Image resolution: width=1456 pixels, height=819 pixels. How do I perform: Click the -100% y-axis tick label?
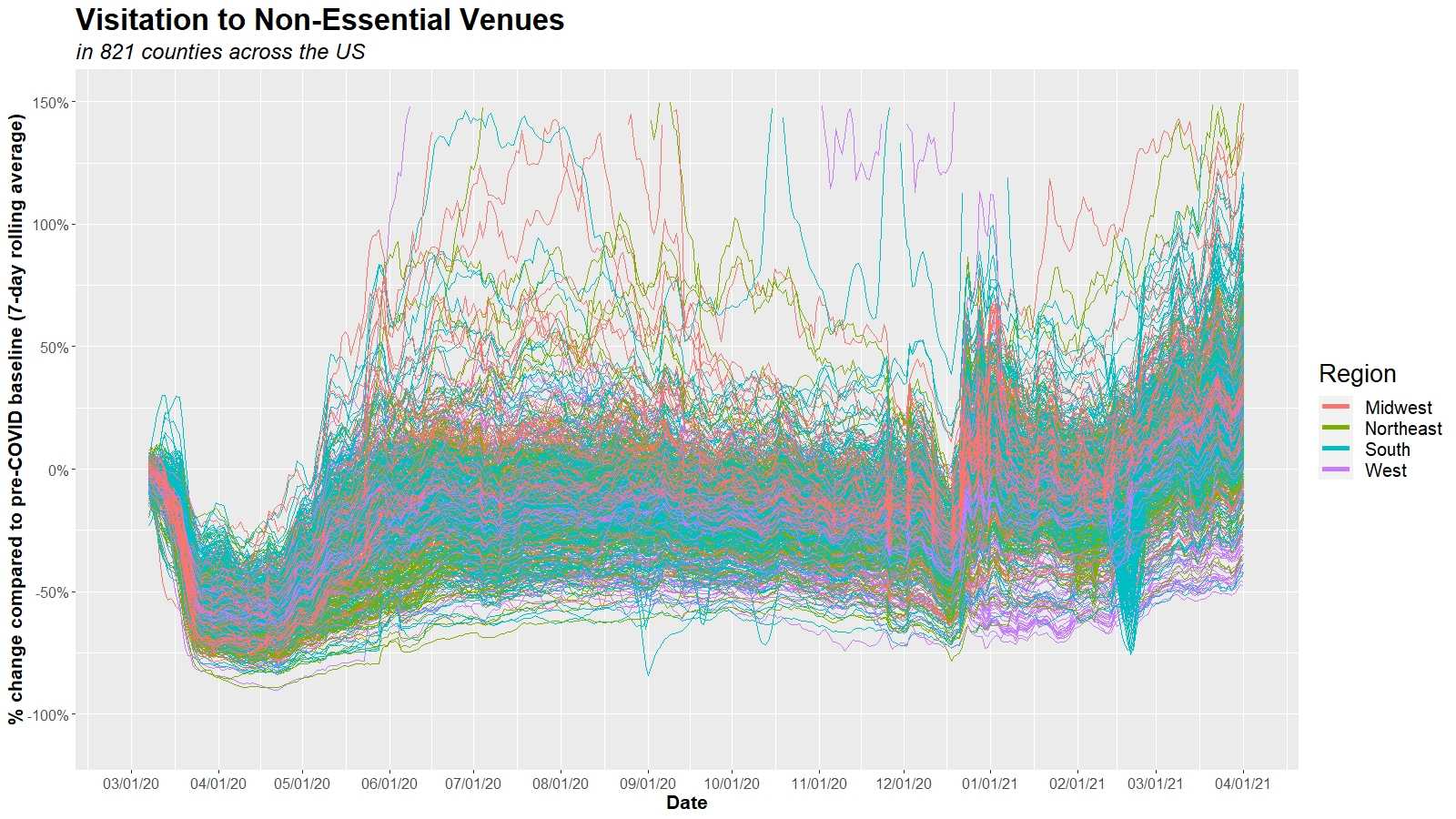coord(48,715)
